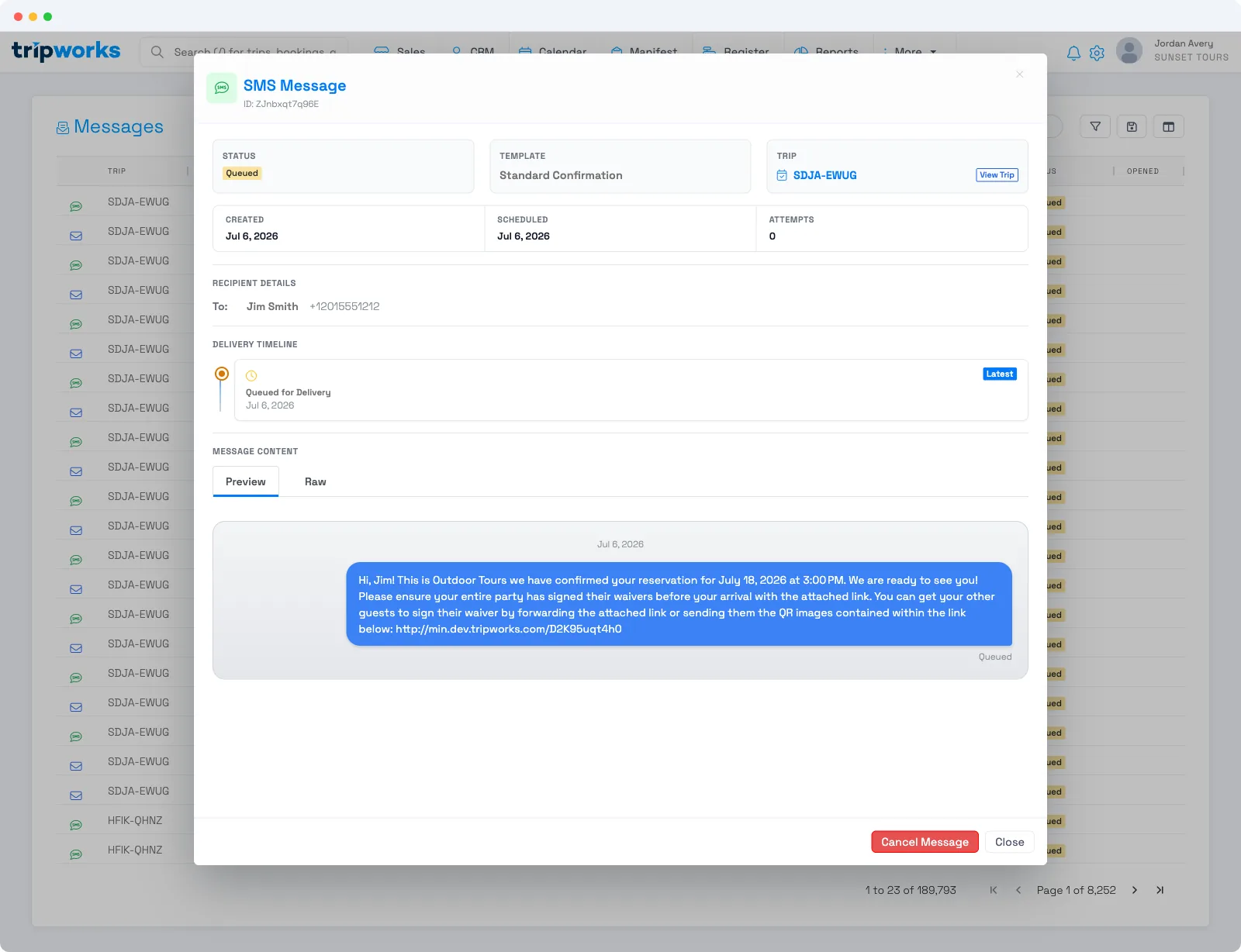1241x952 pixels.
Task: Click the Standard Confirmation template value
Action: click(561, 175)
